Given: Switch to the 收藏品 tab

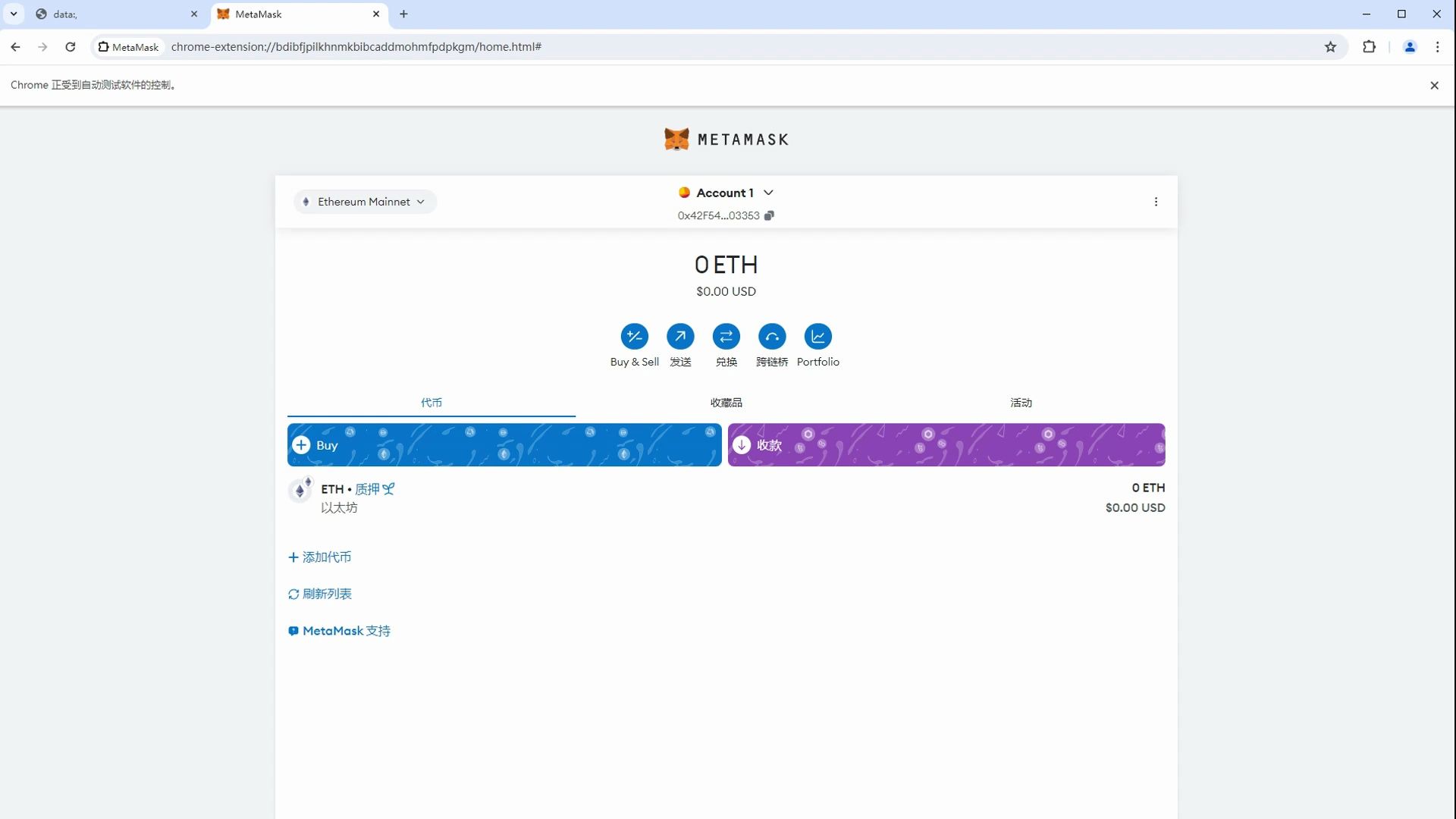Looking at the screenshot, I should pos(726,403).
